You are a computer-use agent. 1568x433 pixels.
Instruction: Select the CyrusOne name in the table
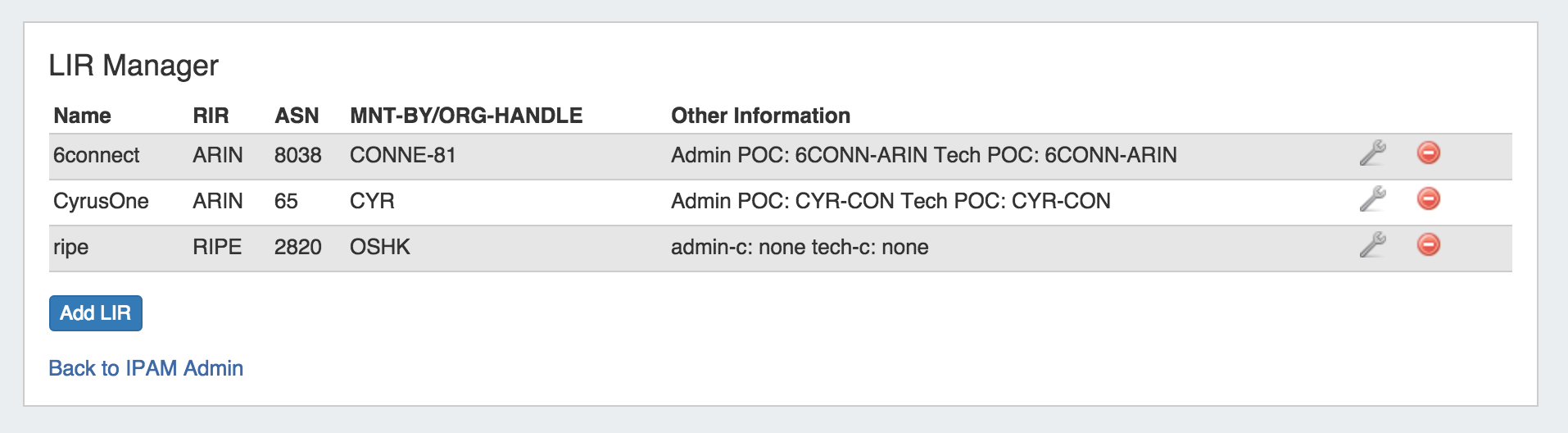[x=101, y=201]
